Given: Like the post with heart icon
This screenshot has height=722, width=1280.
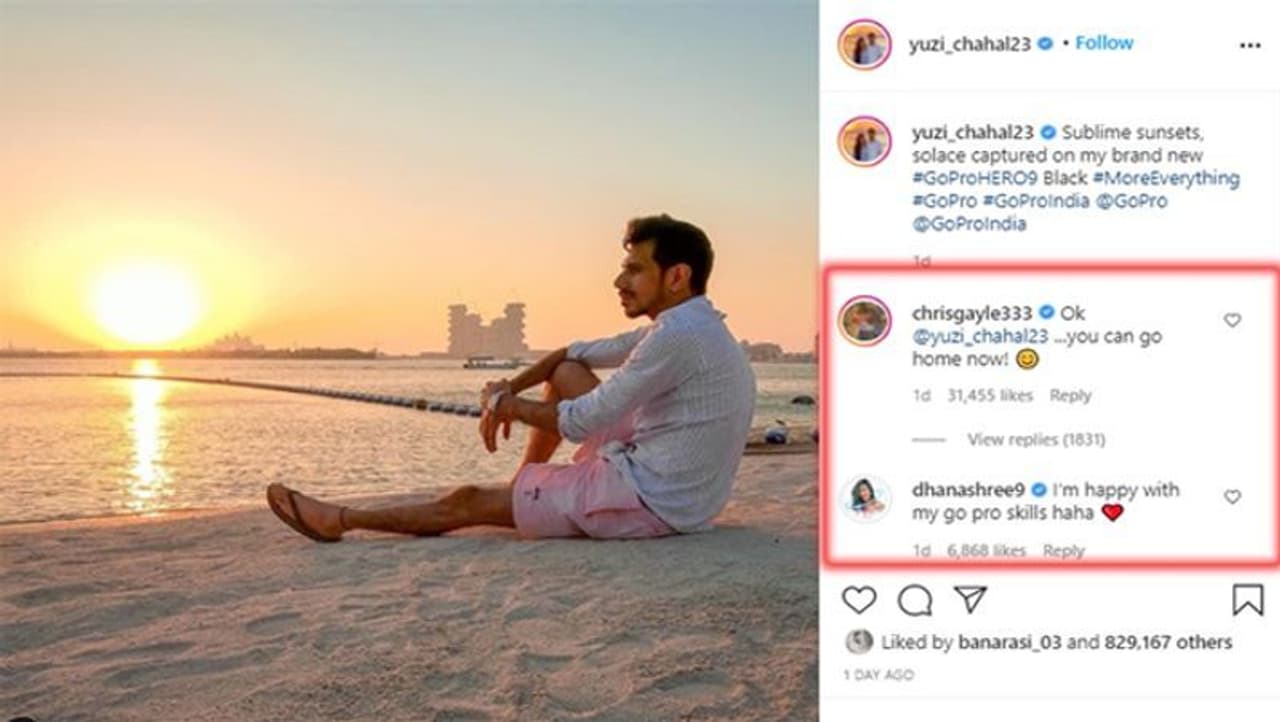Looking at the screenshot, I should [x=858, y=600].
